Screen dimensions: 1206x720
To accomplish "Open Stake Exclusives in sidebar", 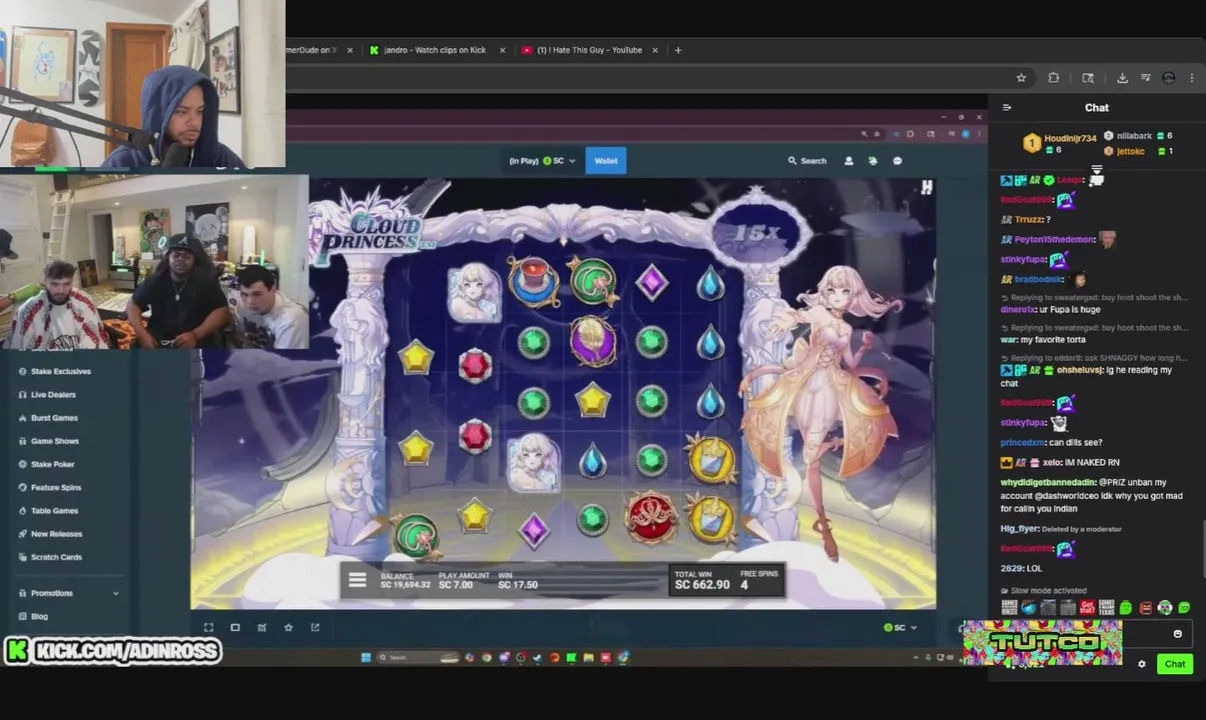I will coord(61,371).
